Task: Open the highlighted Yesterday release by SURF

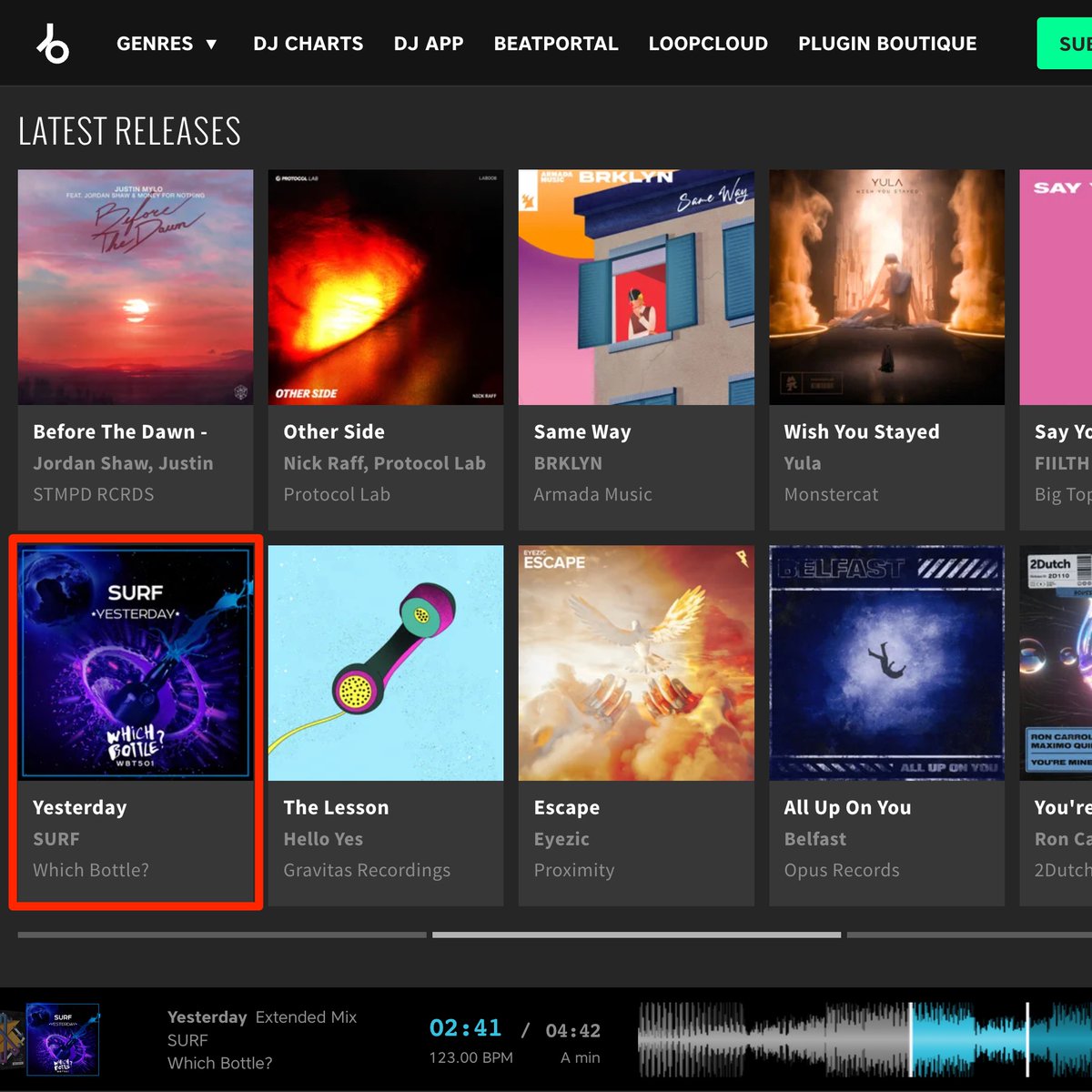Action: 135,660
